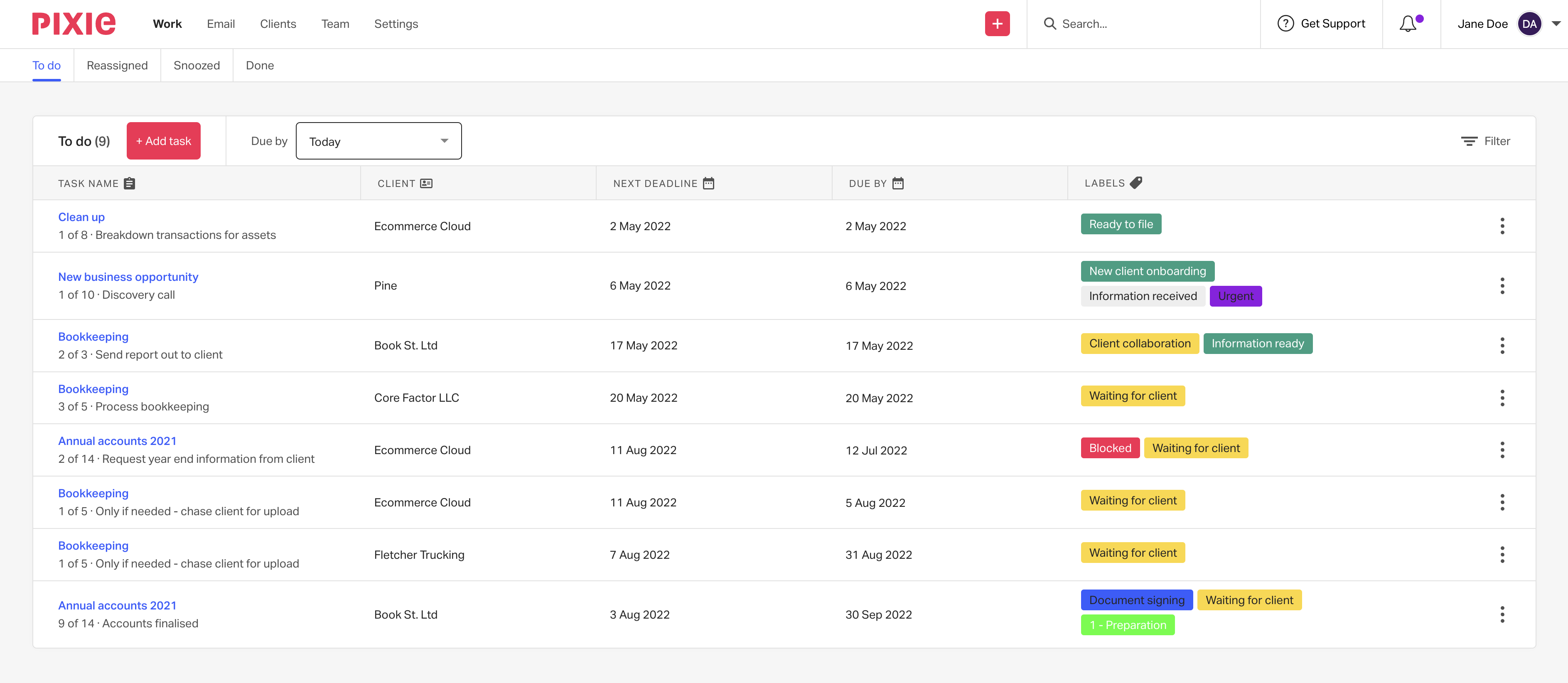Click the Task Name clipboard icon
Screen dimensions: 1568x683
click(130, 183)
